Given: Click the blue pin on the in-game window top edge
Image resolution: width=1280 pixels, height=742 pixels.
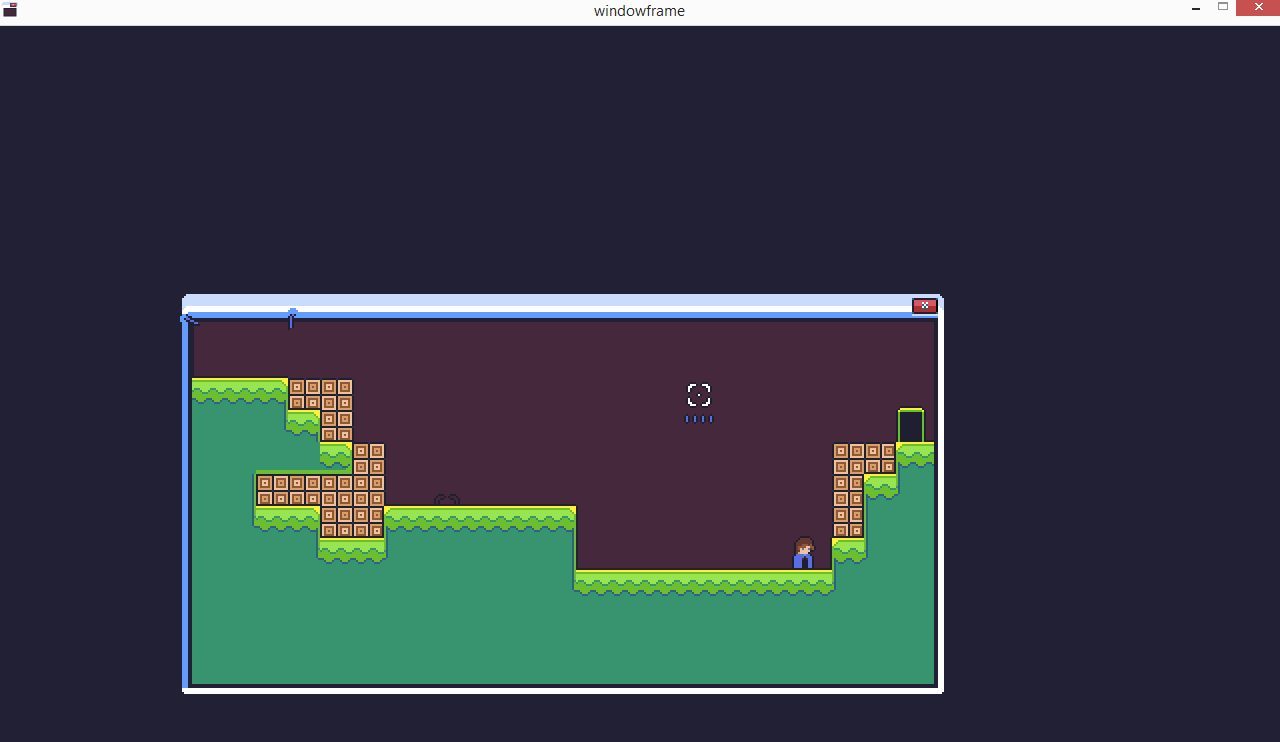Looking at the screenshot, I should click(x=291, y=317).
